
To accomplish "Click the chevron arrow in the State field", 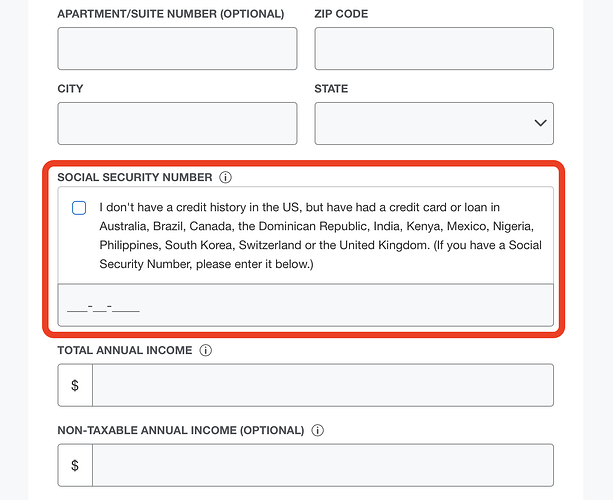I will 541,123.
